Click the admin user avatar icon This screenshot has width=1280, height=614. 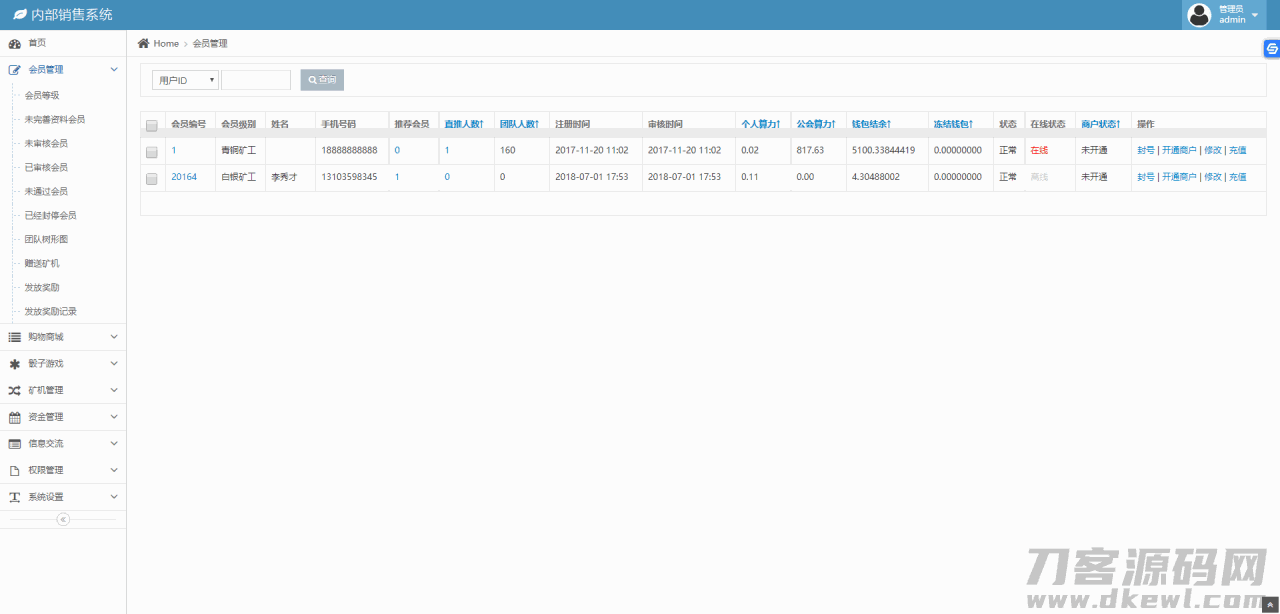[1198, 15]
